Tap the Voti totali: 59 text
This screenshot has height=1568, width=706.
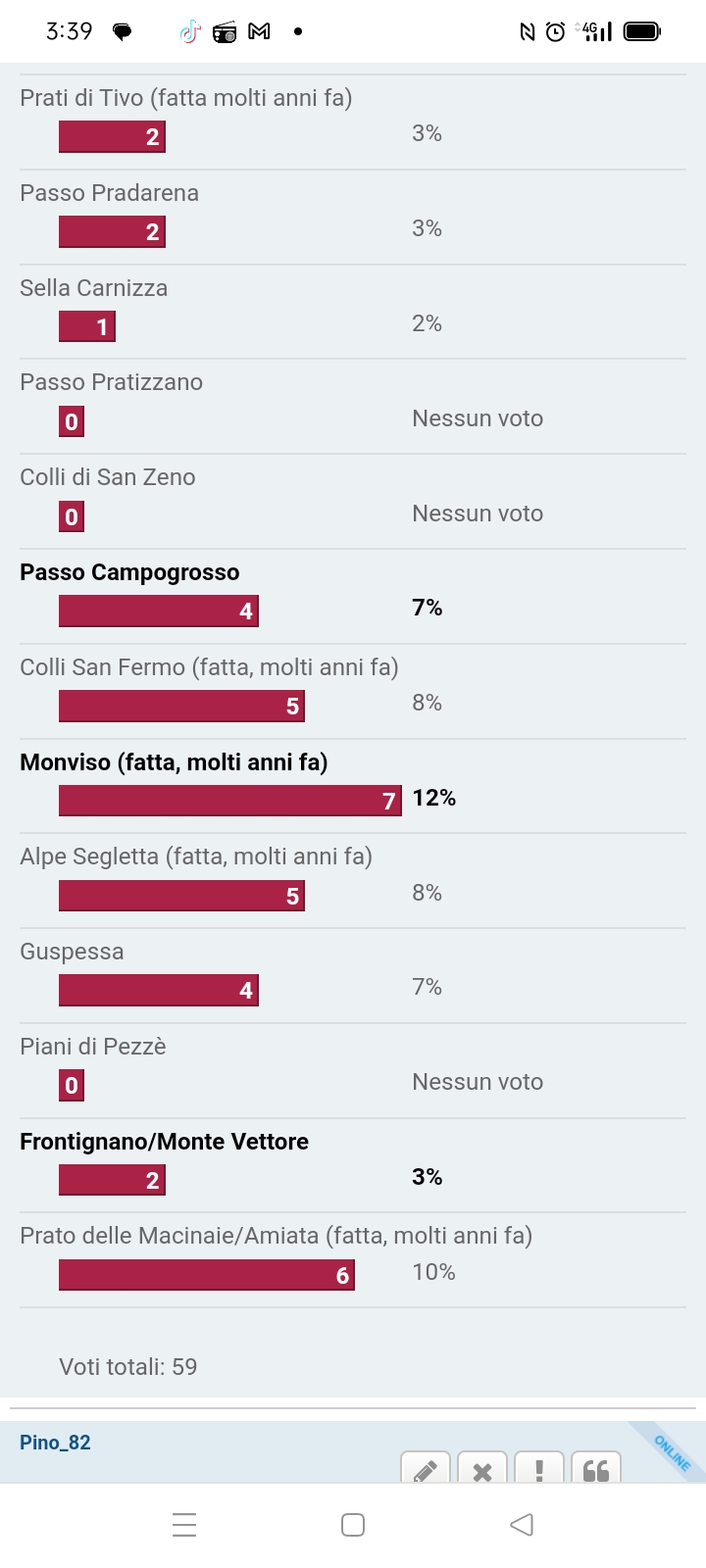[x=128, y=1367]
